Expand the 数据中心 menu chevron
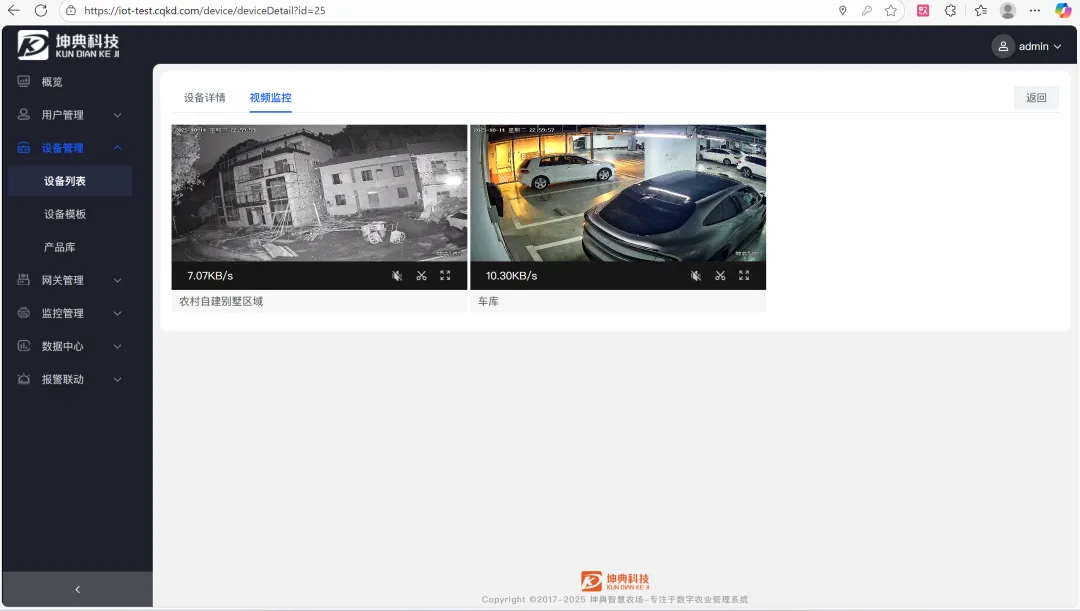Screen dimensions: 1080x611 coord(117,346)
